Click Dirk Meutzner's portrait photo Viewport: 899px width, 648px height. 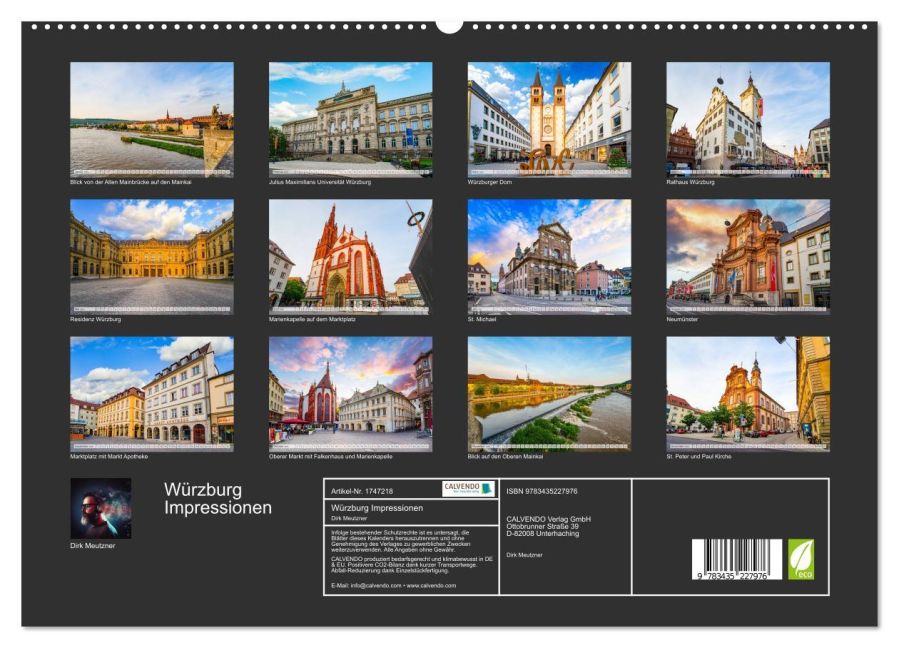click(100, 508)
